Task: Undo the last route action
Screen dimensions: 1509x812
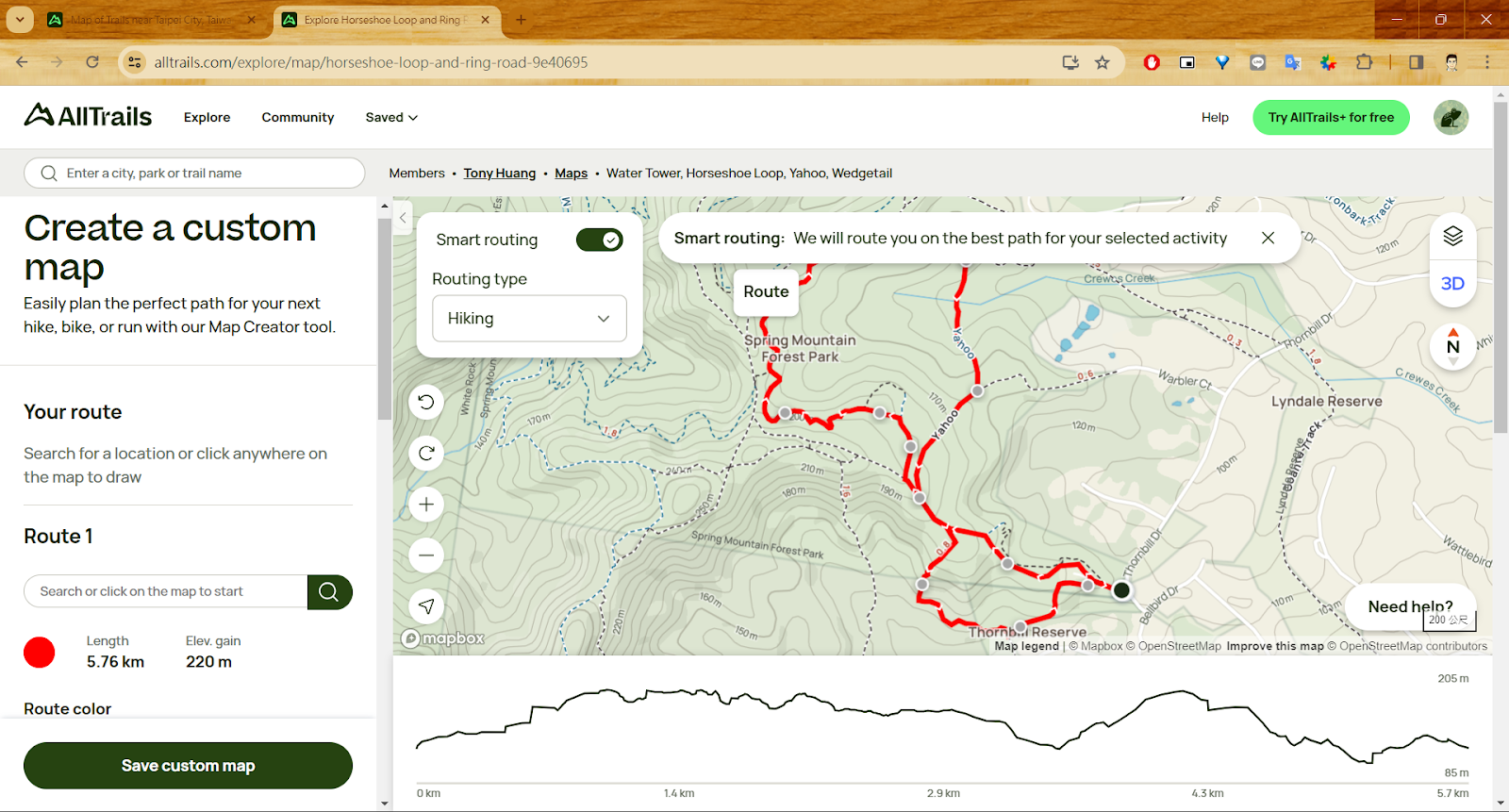Action: coord(426,403)
